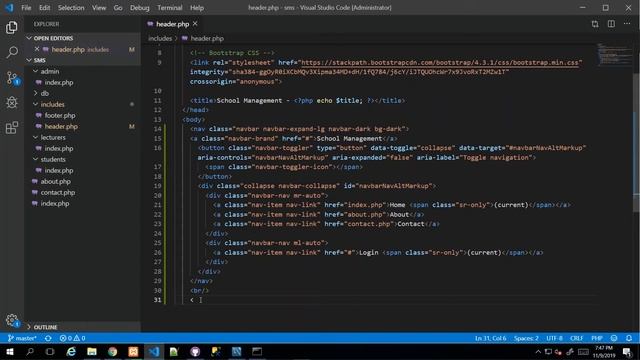Click the taskbar clock showing 7:47 PM
This screenshot has height=360, width=640.
pyautogui.click(x=604, y=351)
